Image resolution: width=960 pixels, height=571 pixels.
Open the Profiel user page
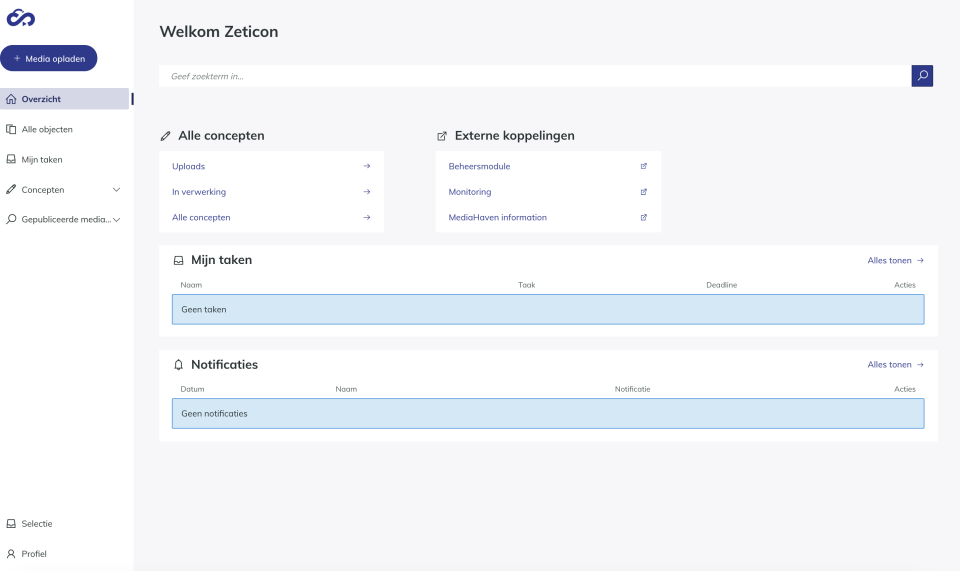pos(34,553)
